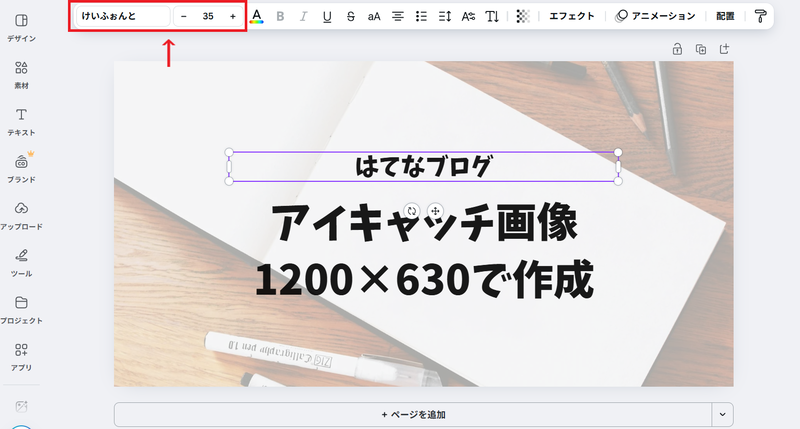Click the right side resize handle of text box
Viewport: 800px width, 429px height.
pyautogui.click(x=618, y=167)
